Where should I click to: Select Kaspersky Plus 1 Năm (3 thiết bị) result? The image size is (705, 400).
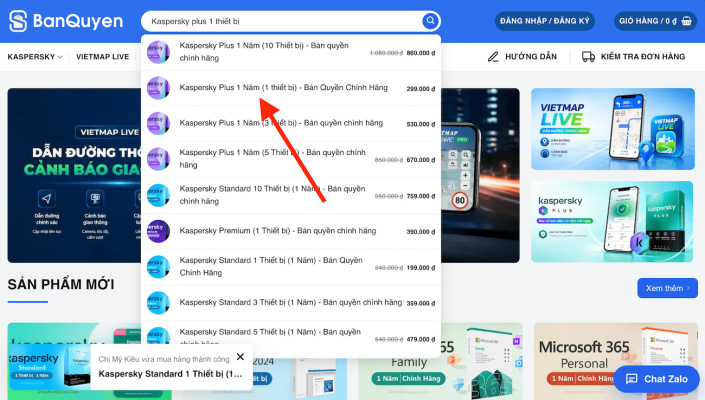pyautogui.click(x=291, y=123)
